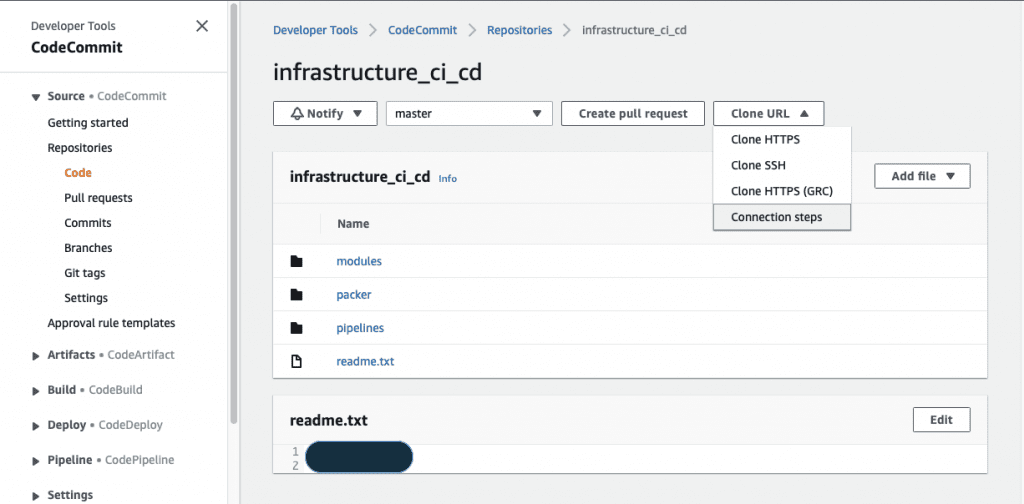Open the modules folder link
The image size is (1024, 504).
[x=359, y=261]
